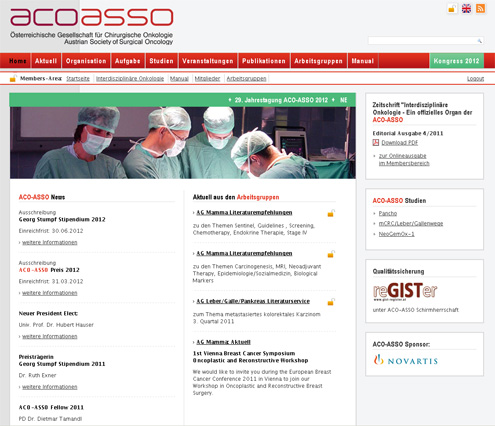Open AG Mamma Literaturempfehlungen about Carcinogenesis, MRI
This screenshot has height=426, width=495.
coord(244,254)
